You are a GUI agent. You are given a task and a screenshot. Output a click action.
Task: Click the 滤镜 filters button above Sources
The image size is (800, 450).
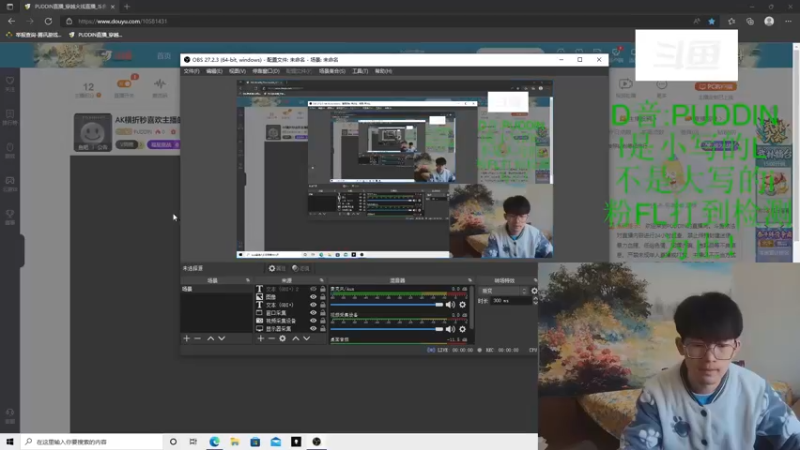click(x=301, y=268)
